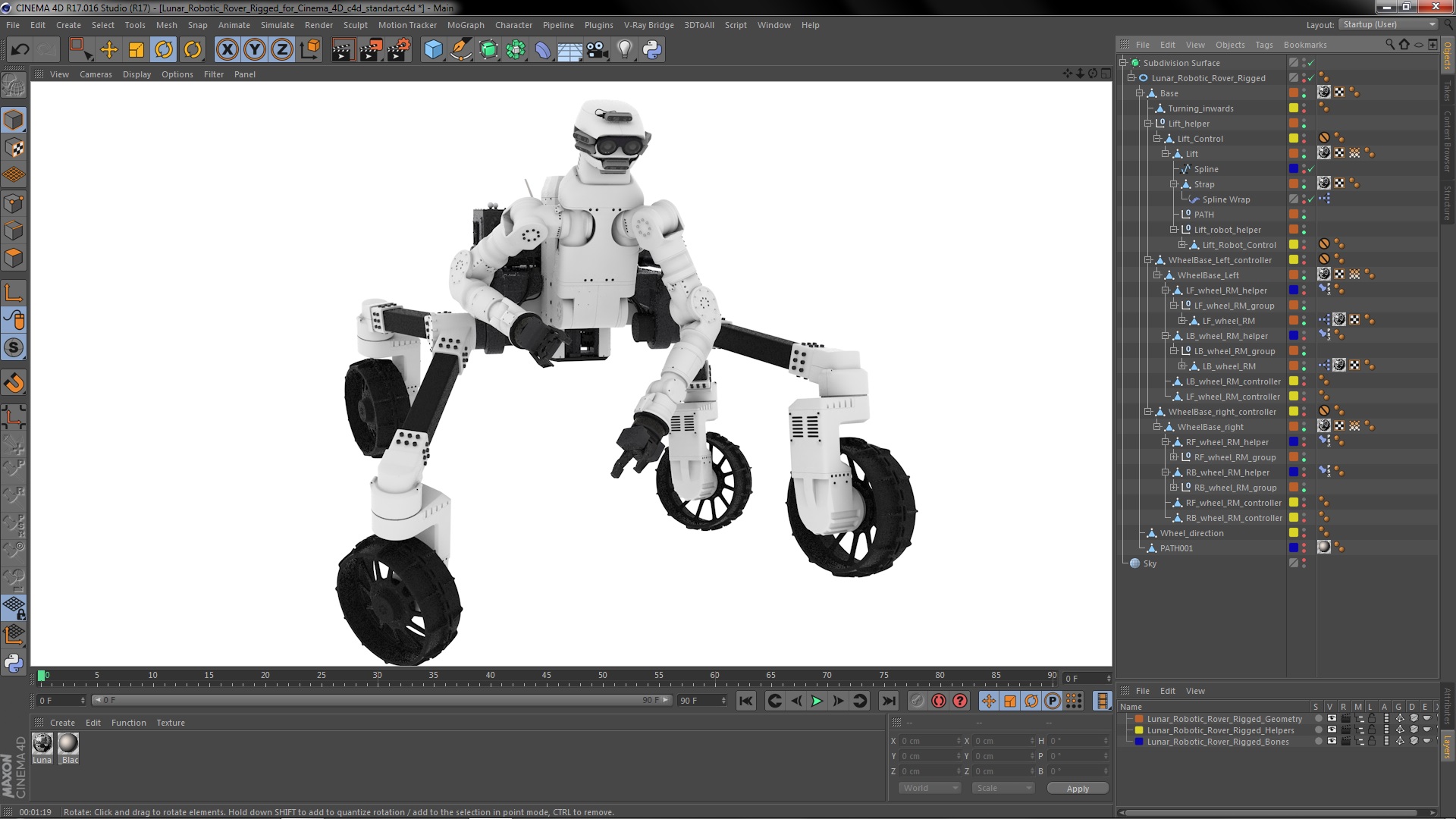Toggle Z axis lock
Screen dimensions: 1456x819
click(x=282, y=50)
